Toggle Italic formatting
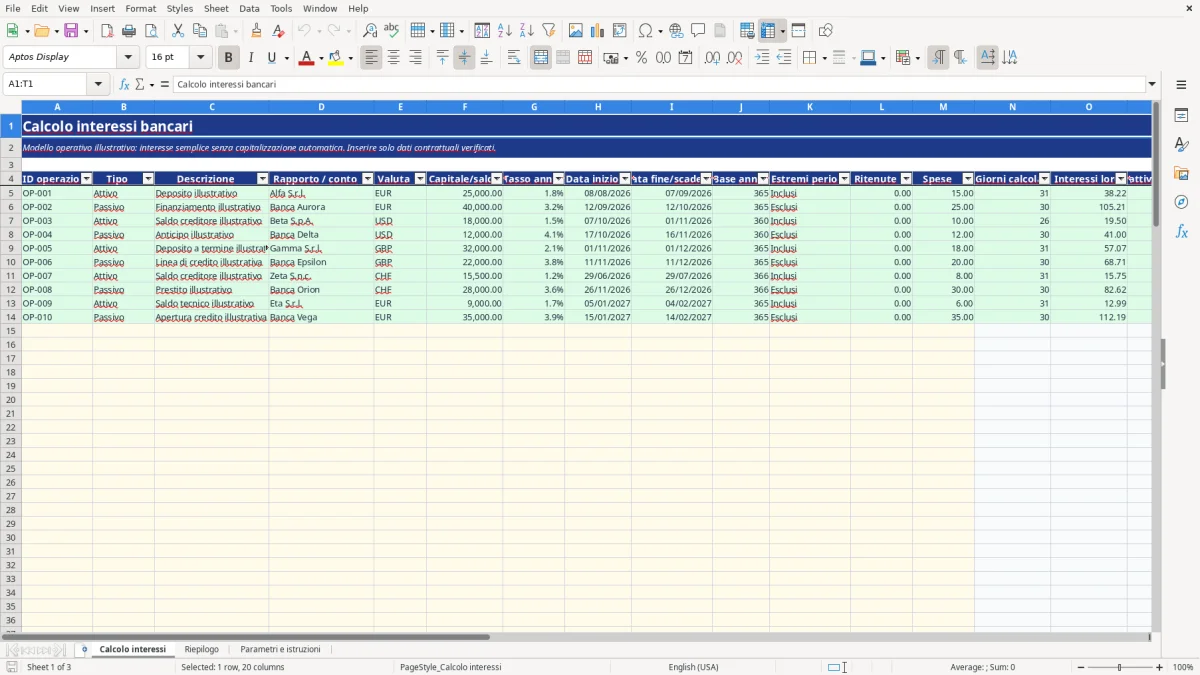 click(x=250, y=58)
